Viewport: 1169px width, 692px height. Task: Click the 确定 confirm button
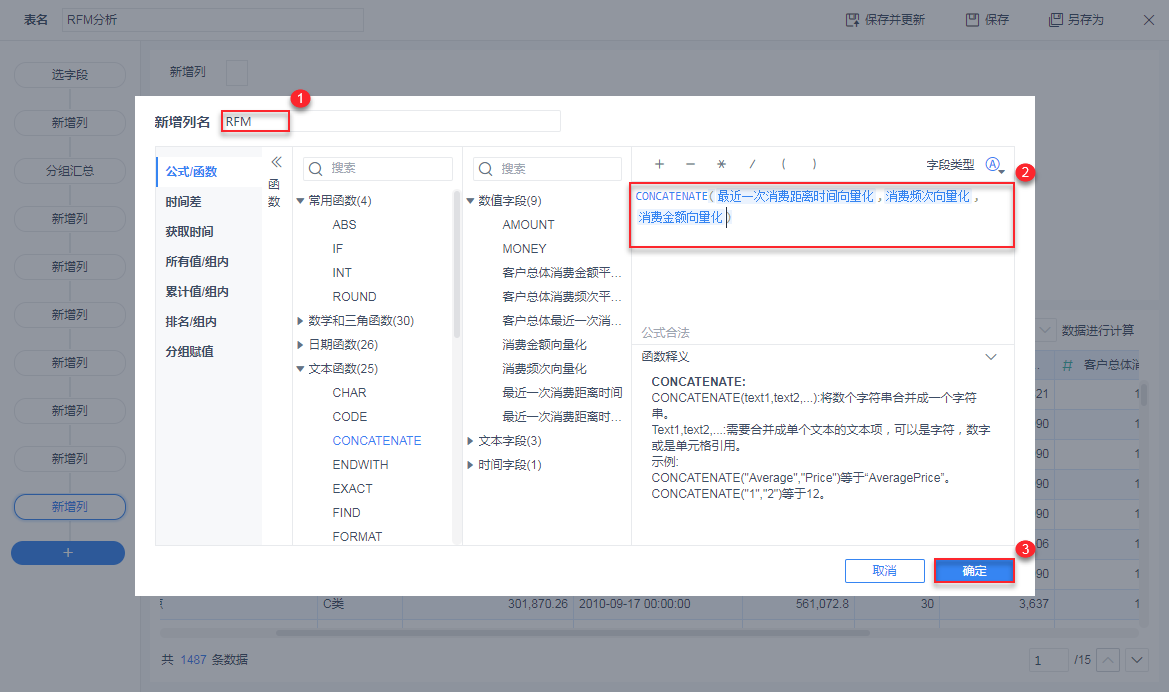pyautogui.click(x=974, y=570)
